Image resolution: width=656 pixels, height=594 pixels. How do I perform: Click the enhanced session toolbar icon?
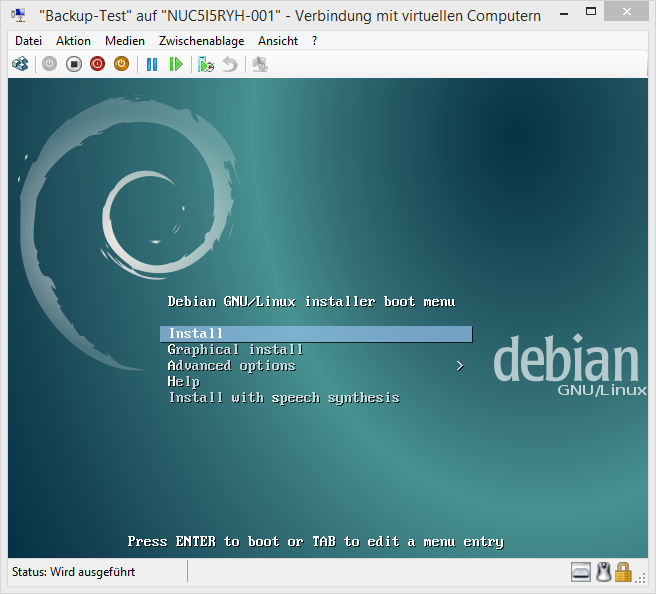[x=260, y=64]
